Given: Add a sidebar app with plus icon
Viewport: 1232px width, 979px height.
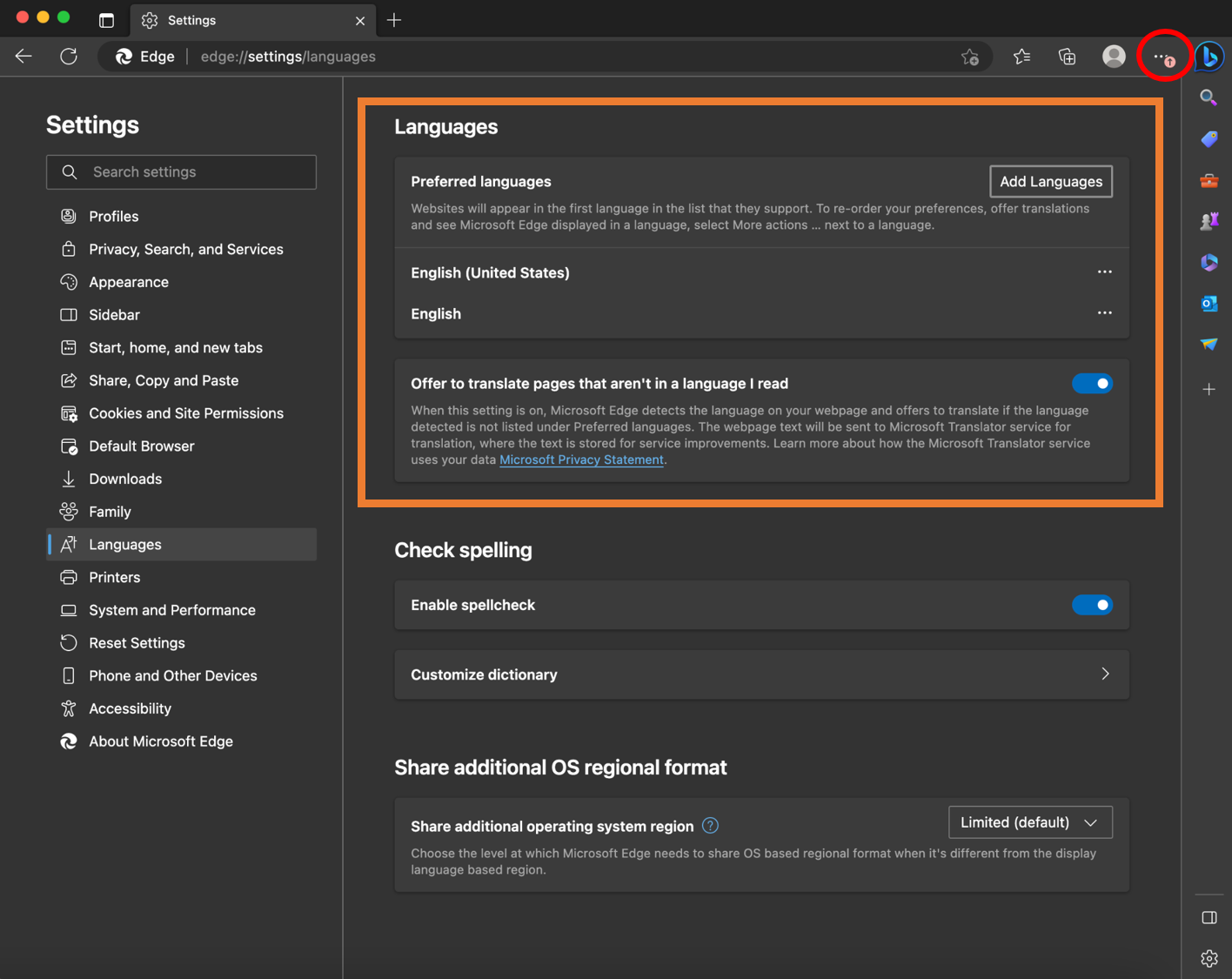Looking at the screenshot, I should [x=1209, y=389].
